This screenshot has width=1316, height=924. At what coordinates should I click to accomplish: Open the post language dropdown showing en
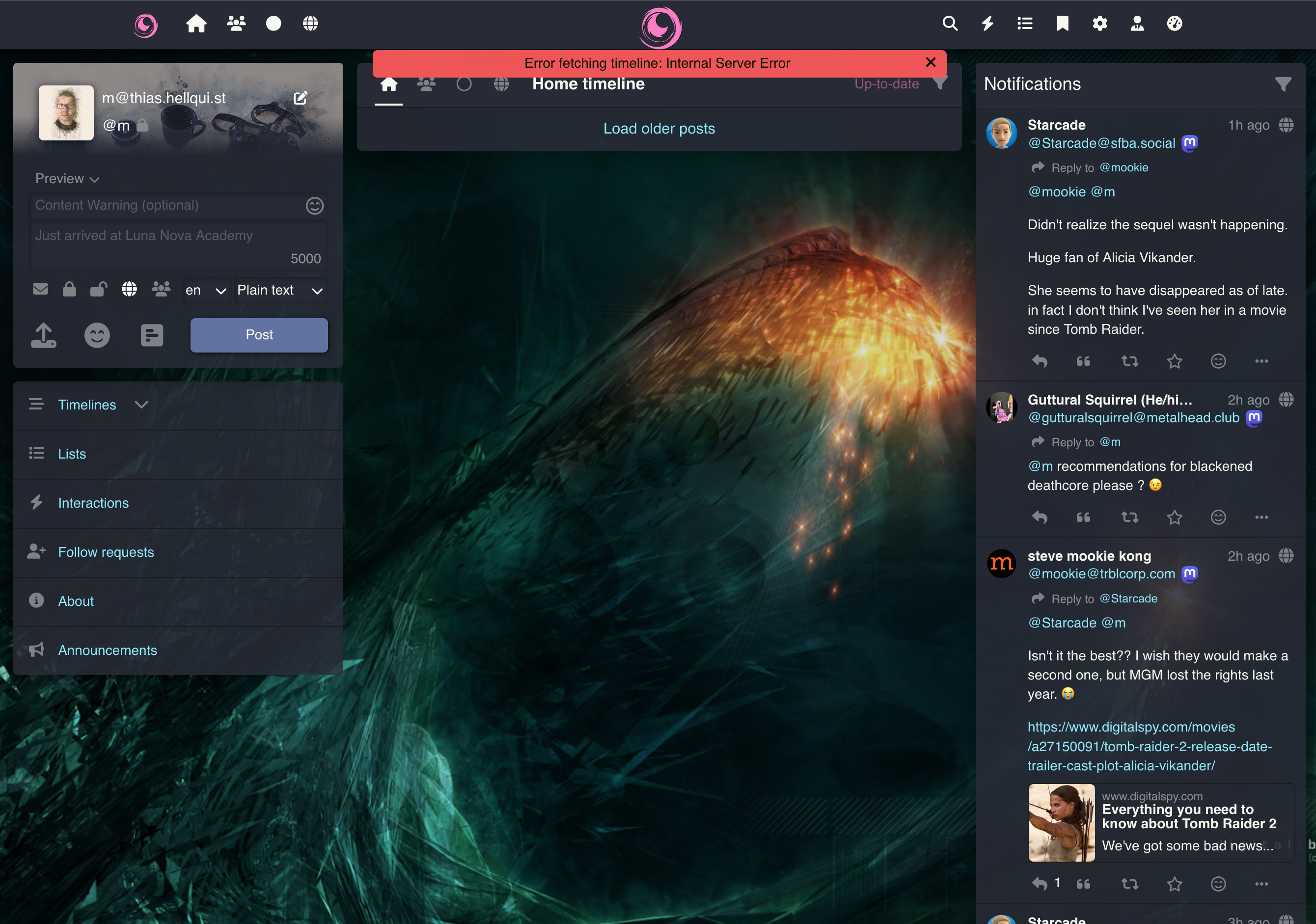click(x=206, y=291)
